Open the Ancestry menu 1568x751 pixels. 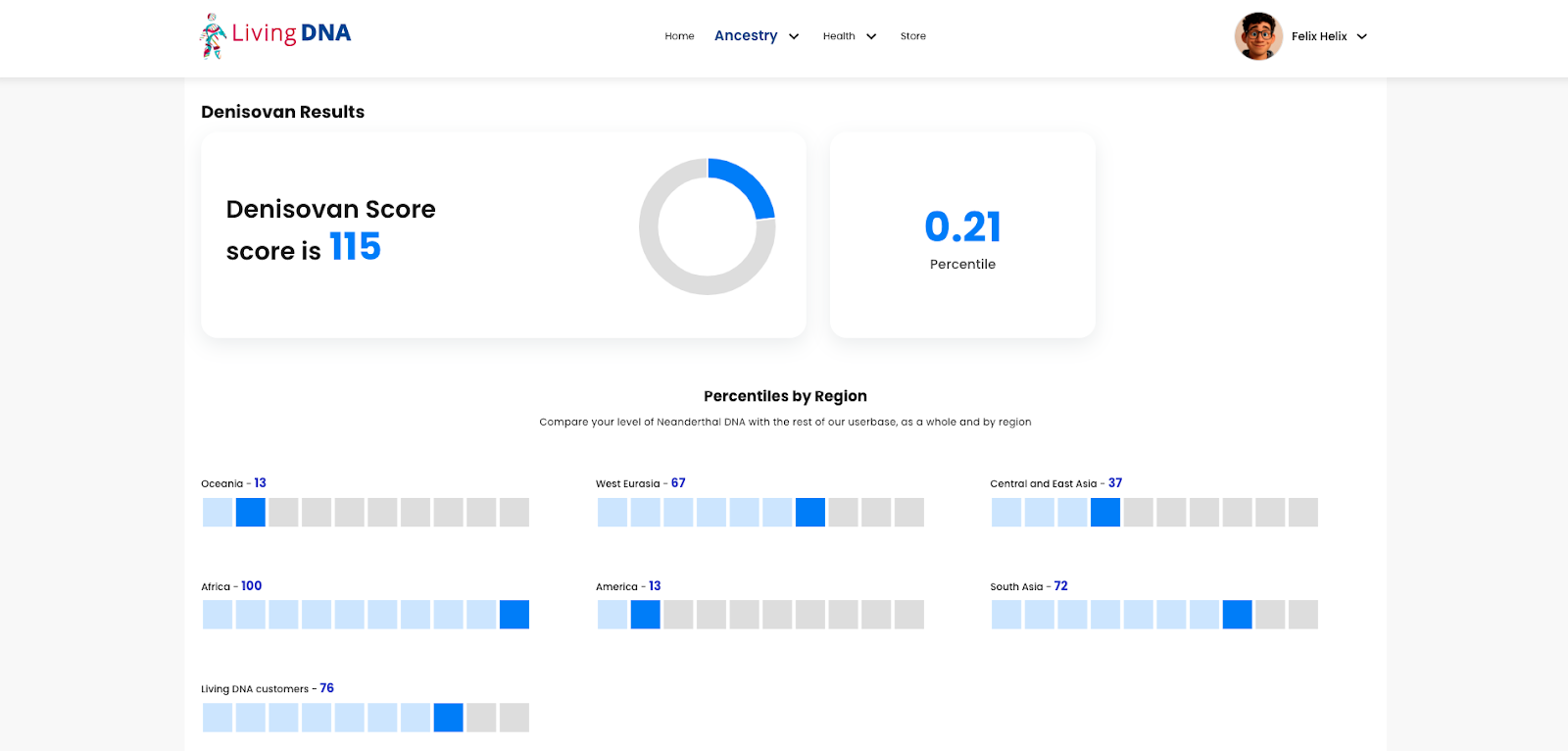click(746, 35)
